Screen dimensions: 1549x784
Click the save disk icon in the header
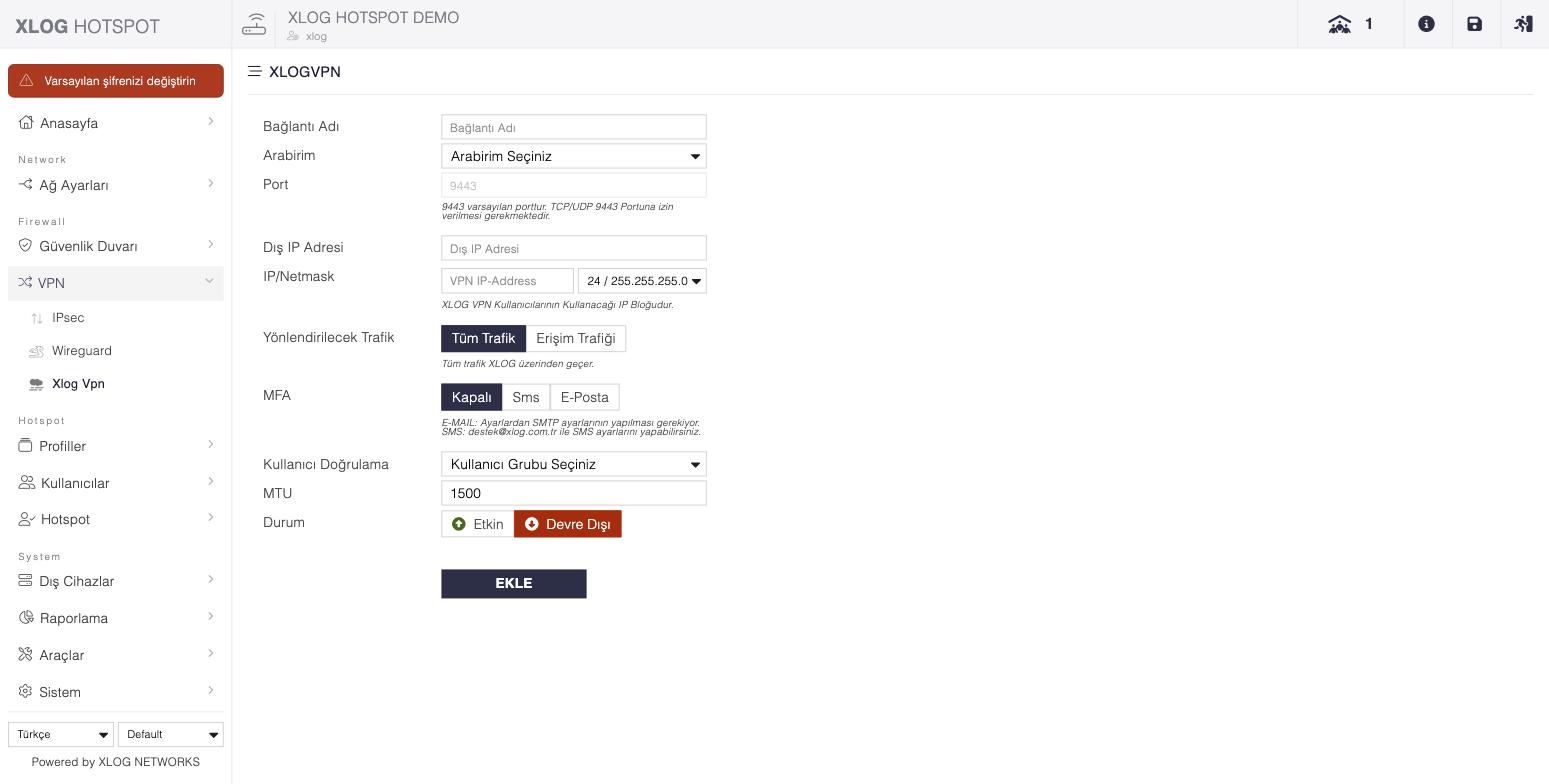(x=1474, y=24)
